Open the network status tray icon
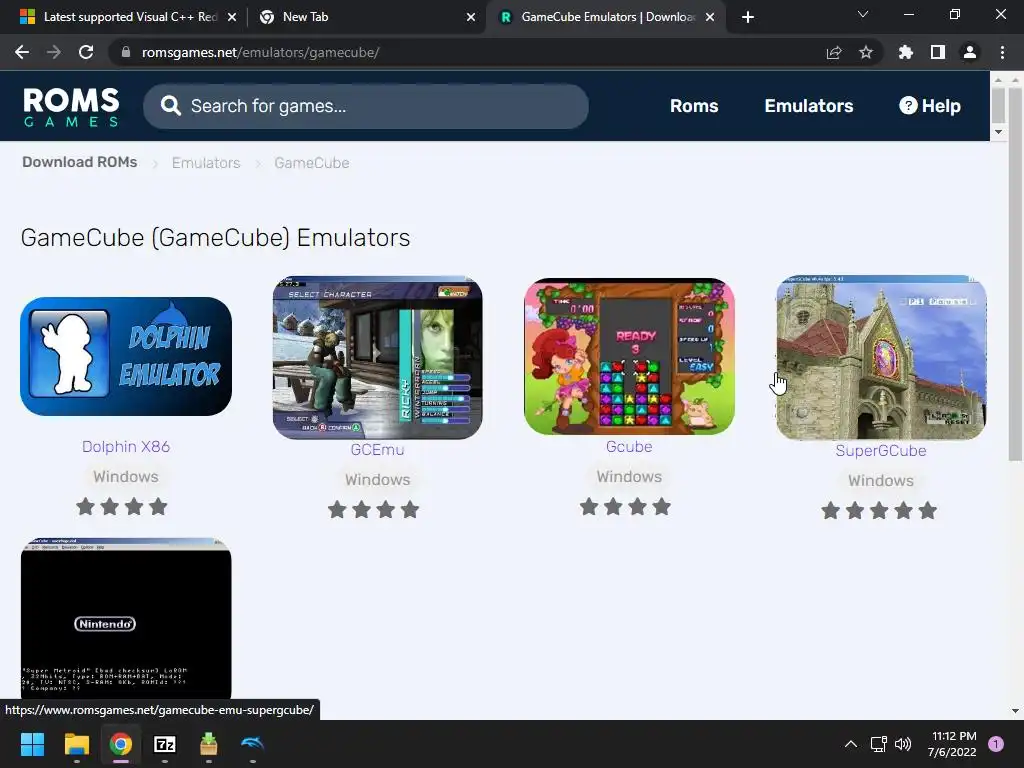Screen dimensions: 1024x768 tap(878, 744)
